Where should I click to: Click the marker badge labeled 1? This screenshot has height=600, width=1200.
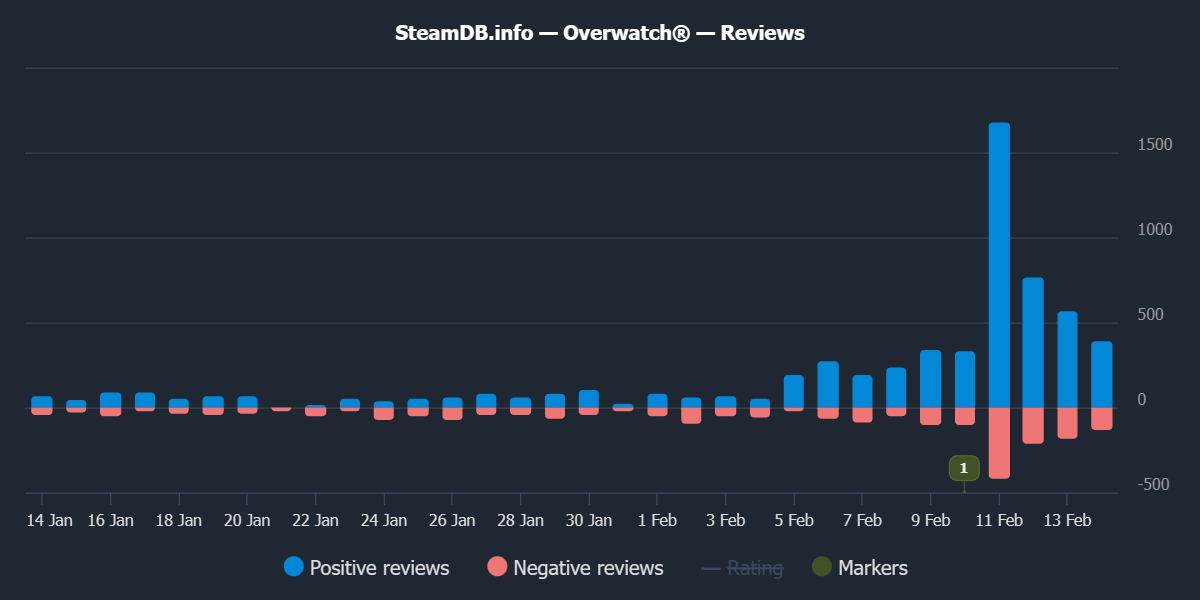(964, 468)
